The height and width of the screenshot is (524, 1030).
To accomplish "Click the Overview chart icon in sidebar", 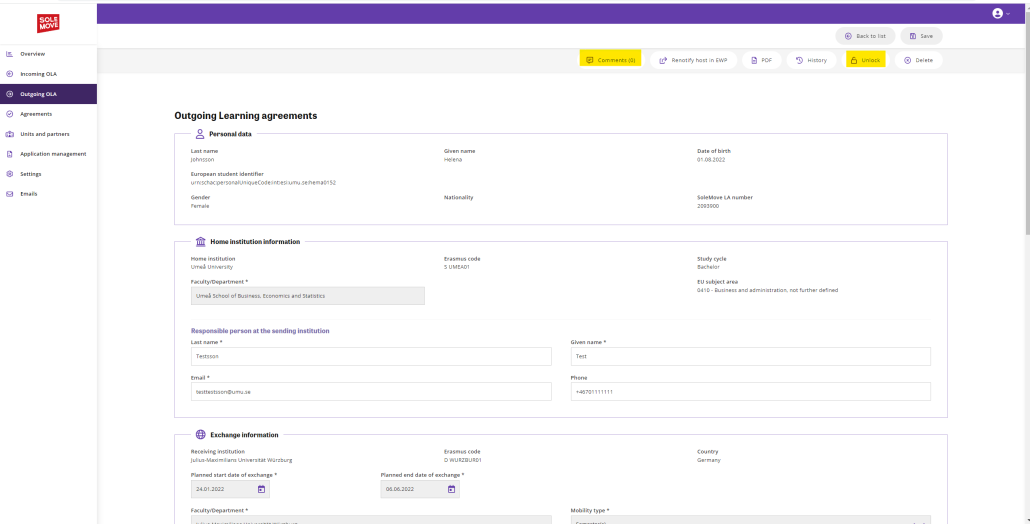I will pos(9,54).
